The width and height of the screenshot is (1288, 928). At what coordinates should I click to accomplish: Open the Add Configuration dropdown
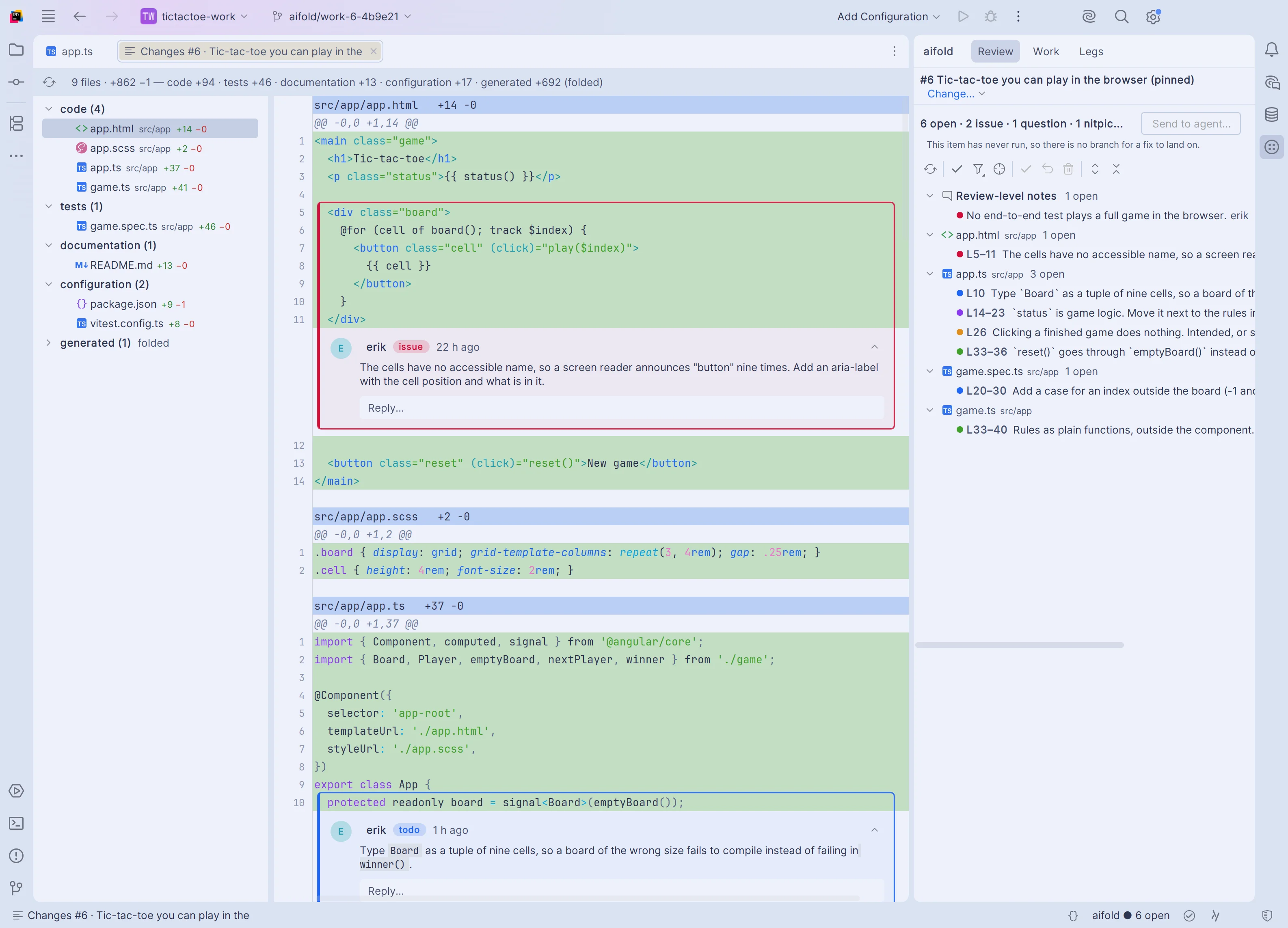pos(888,17)
